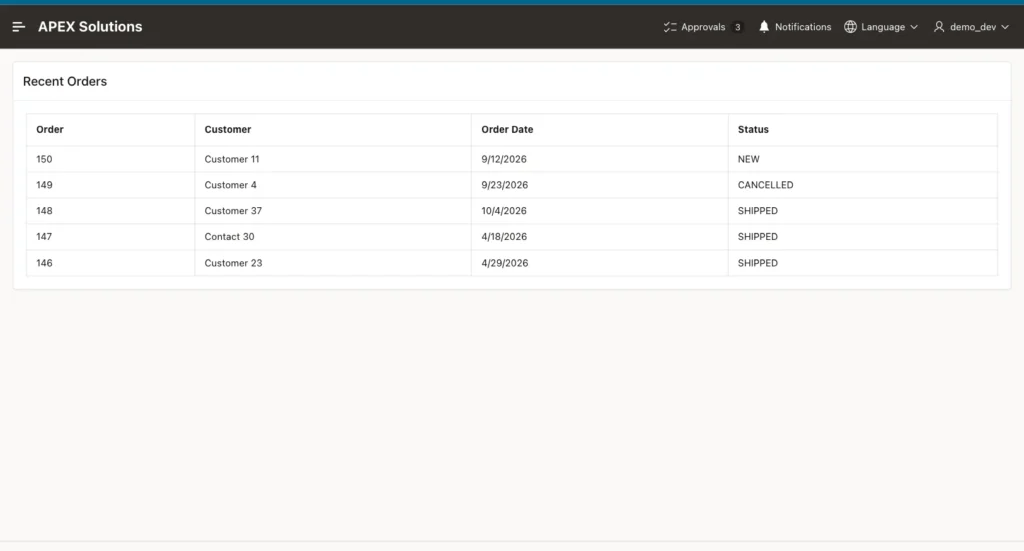Viewport: 1024px width, 551px height.
Task: Click order number 149
Action: coord(44,185)
